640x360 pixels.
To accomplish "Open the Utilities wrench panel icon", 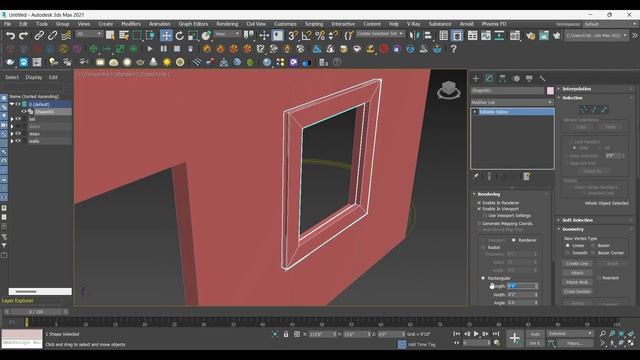I will pos(542,78).
